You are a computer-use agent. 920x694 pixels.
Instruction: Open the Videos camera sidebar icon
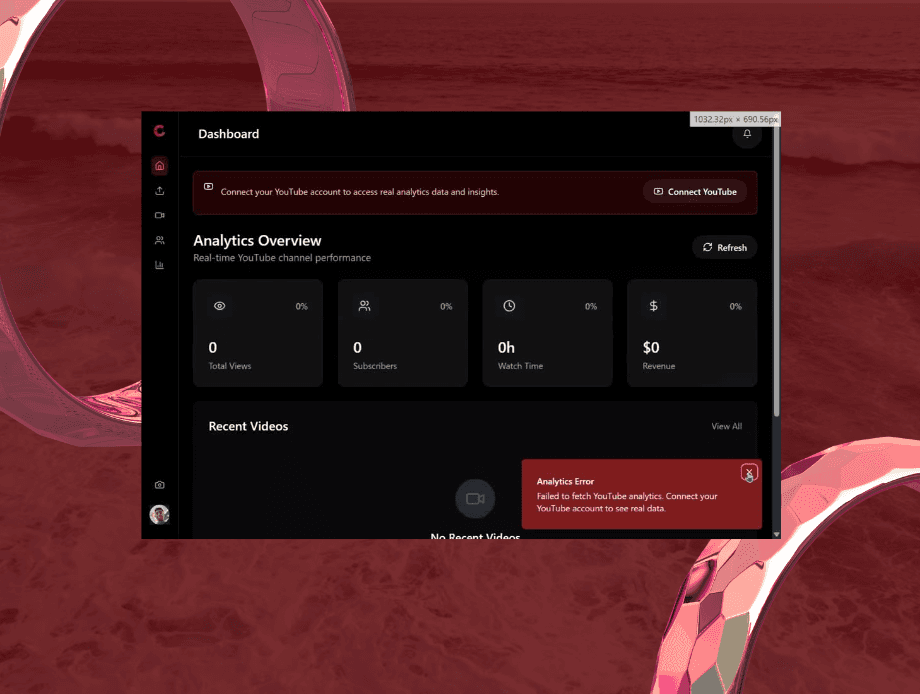[x=160, y=215]
